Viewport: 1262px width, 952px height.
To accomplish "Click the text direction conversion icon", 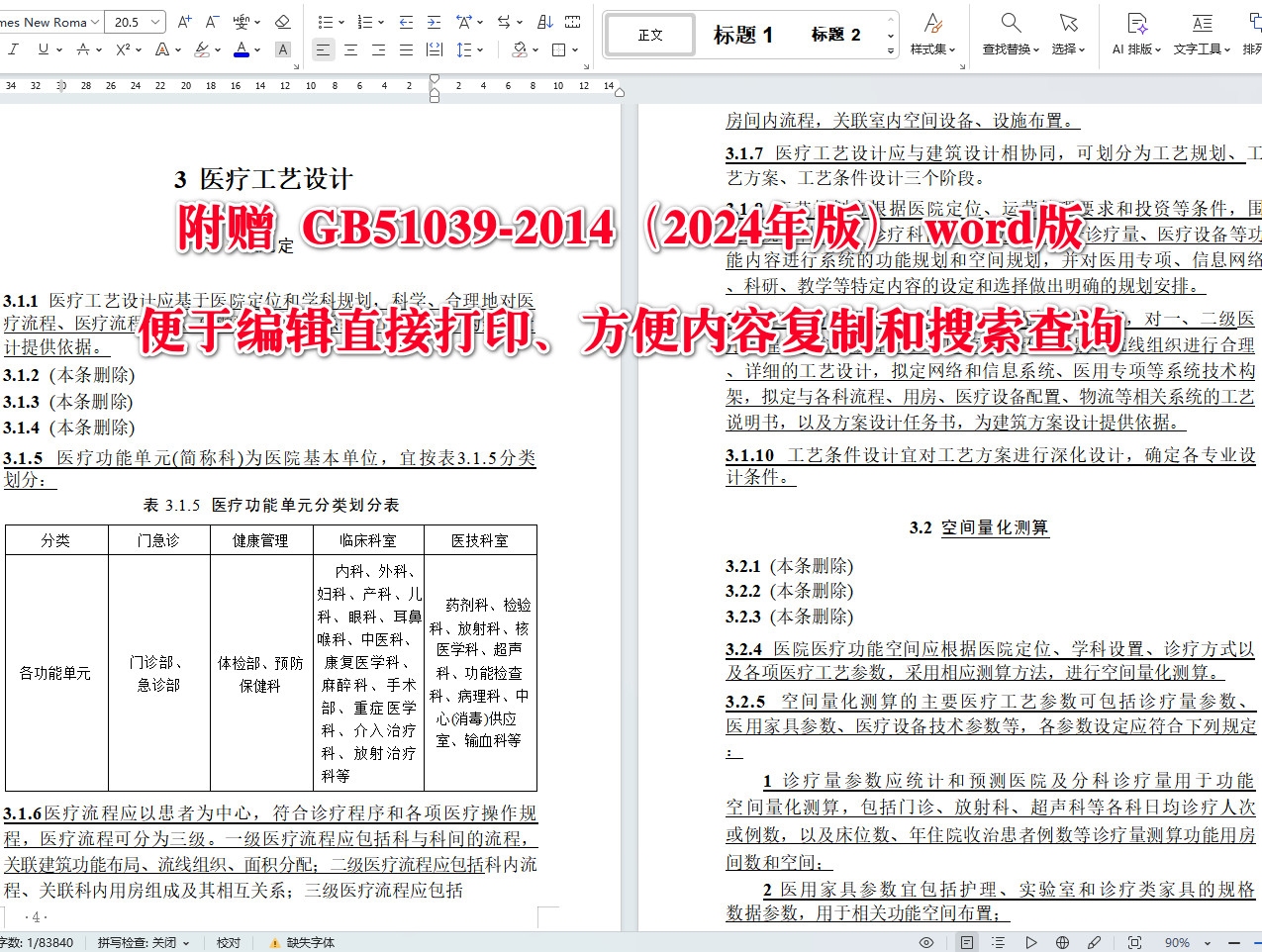I will pos(504,22).
